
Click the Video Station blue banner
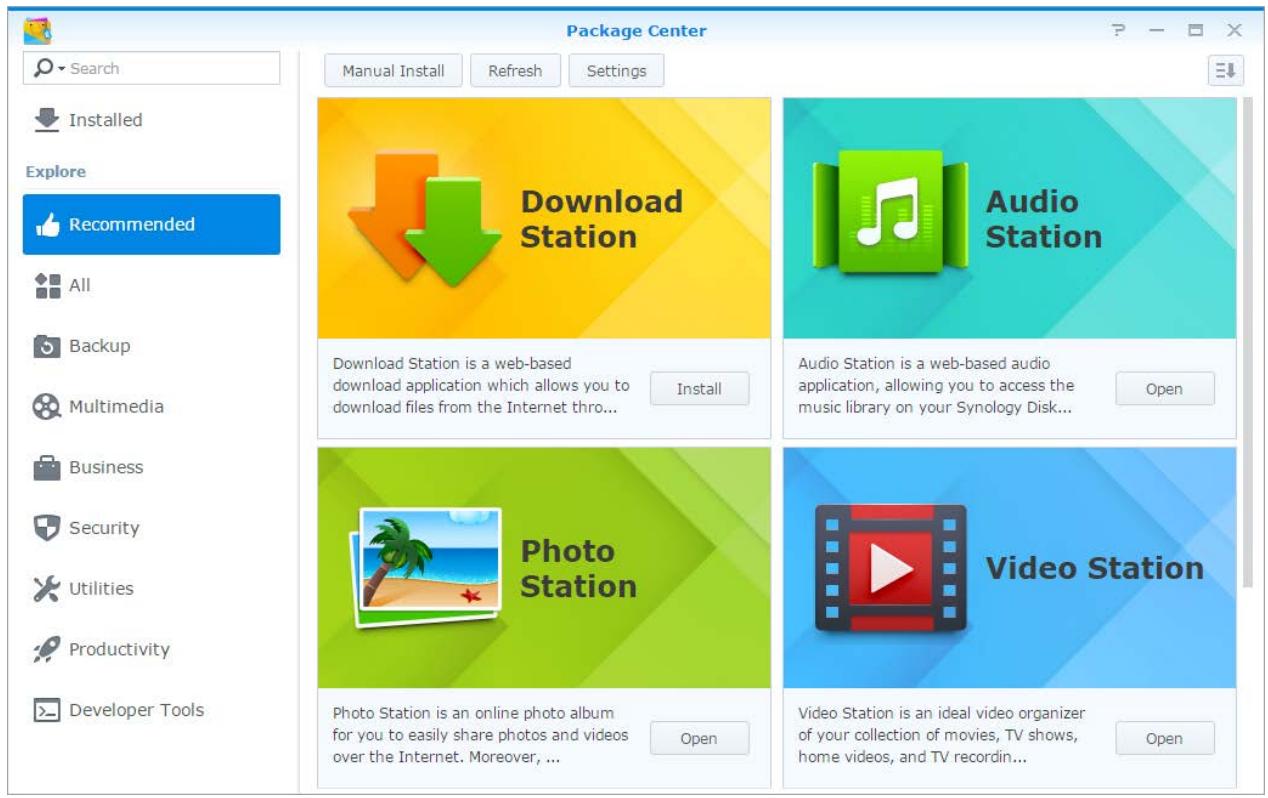point(1009,568)
